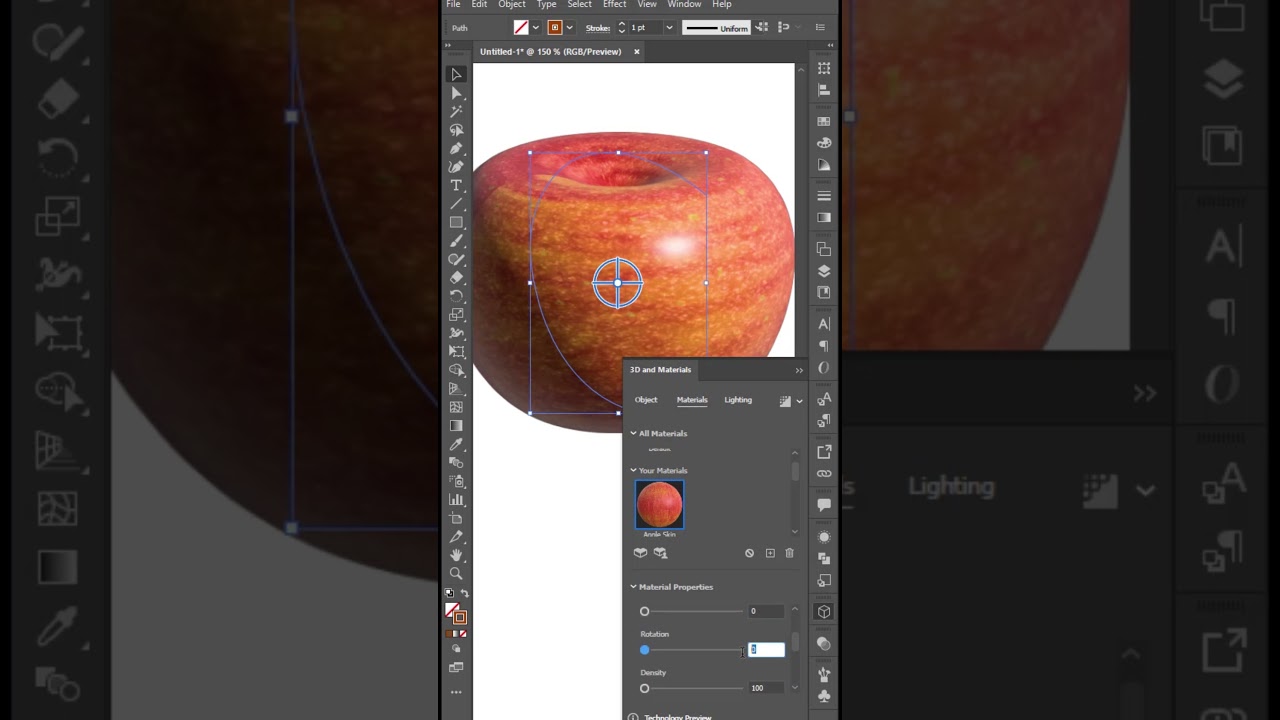Image resolution: width=1280 pixels, height=720 pixels.
Task: Open the Window menu
Action: pyautogui.click(x=684, y=5)
